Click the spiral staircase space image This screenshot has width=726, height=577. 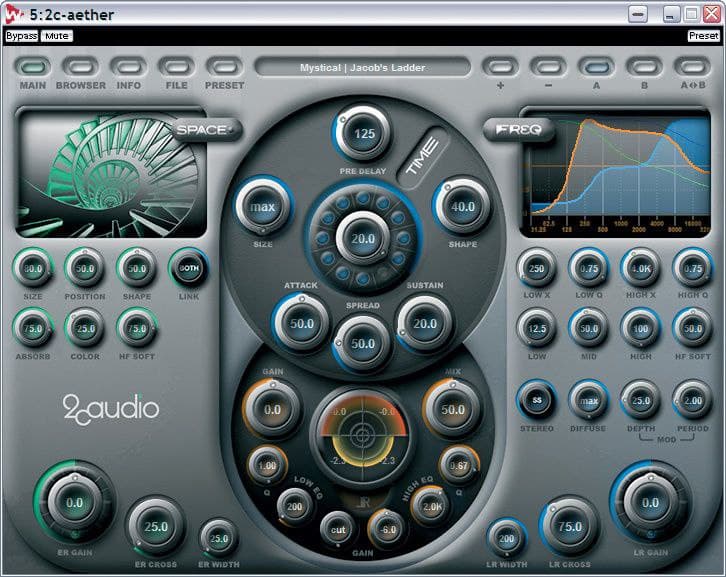[x=111, y=174]
